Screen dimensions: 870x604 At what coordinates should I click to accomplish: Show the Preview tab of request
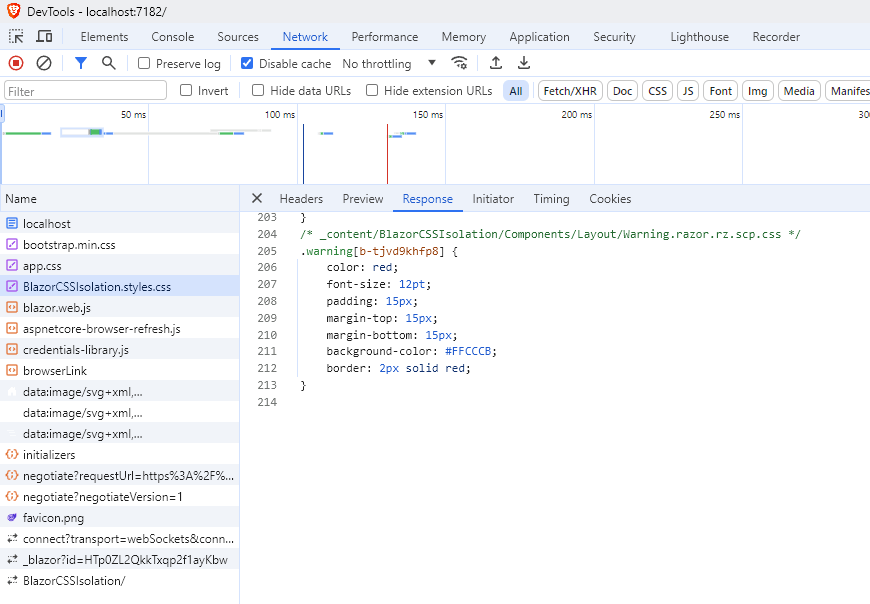[363, 199]
